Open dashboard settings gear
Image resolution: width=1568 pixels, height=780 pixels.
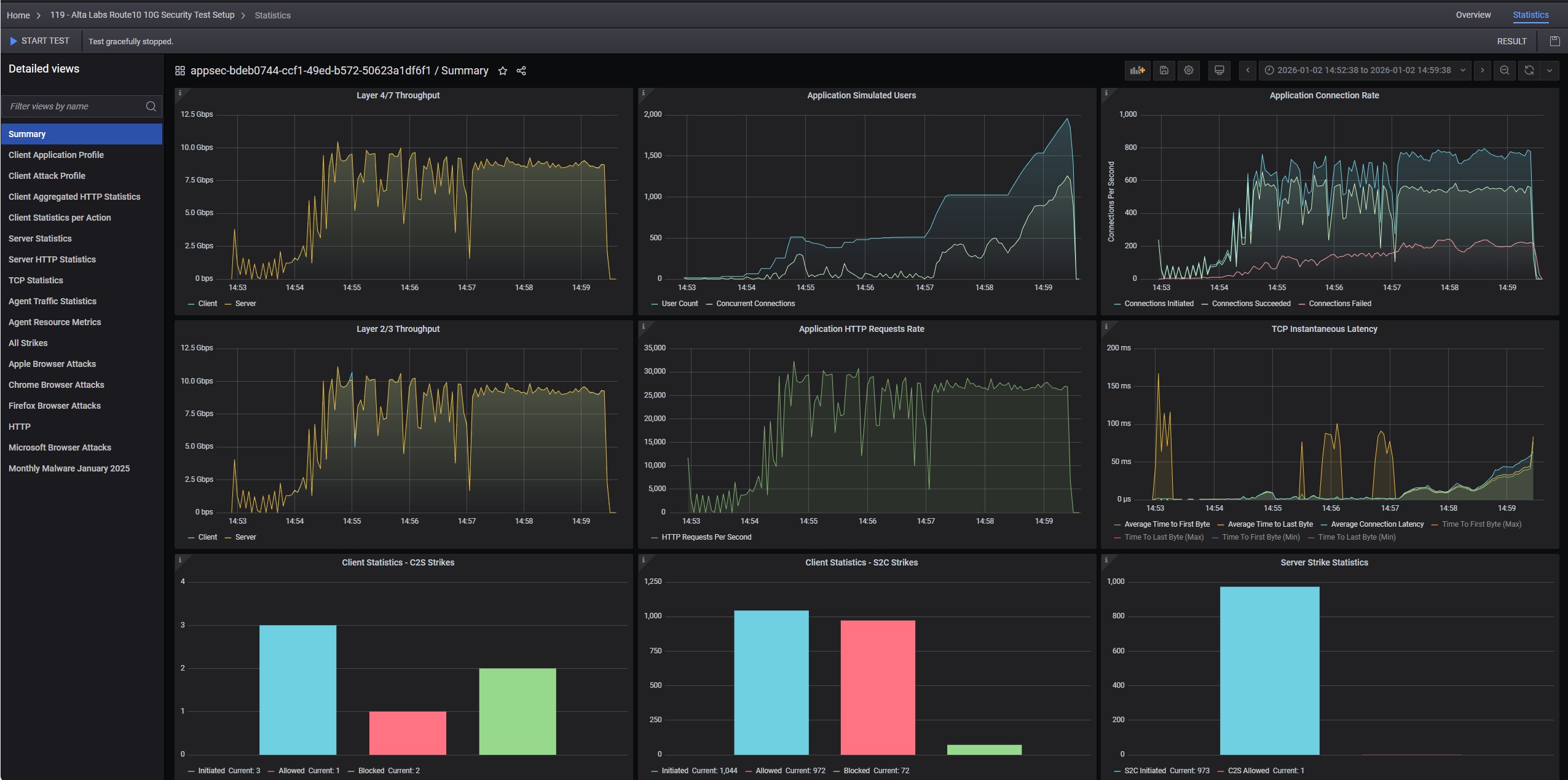1189,71
